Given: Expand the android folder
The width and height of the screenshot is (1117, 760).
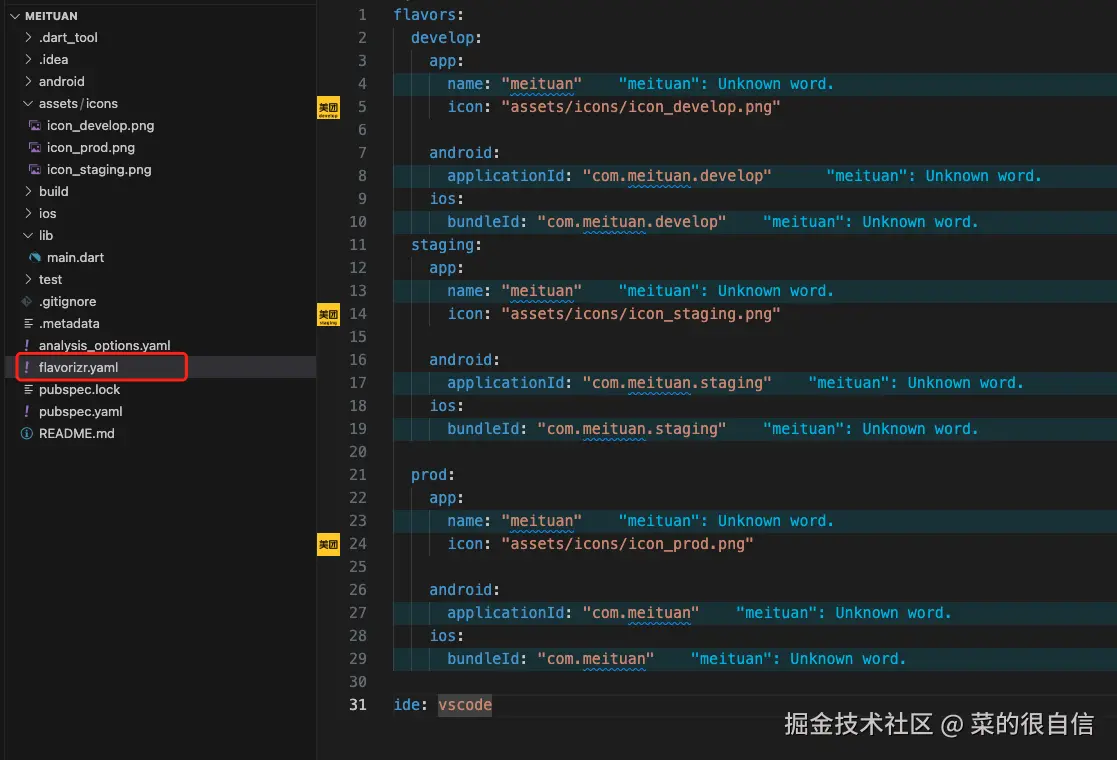Looking at the screenshot, I should point(28,81).
